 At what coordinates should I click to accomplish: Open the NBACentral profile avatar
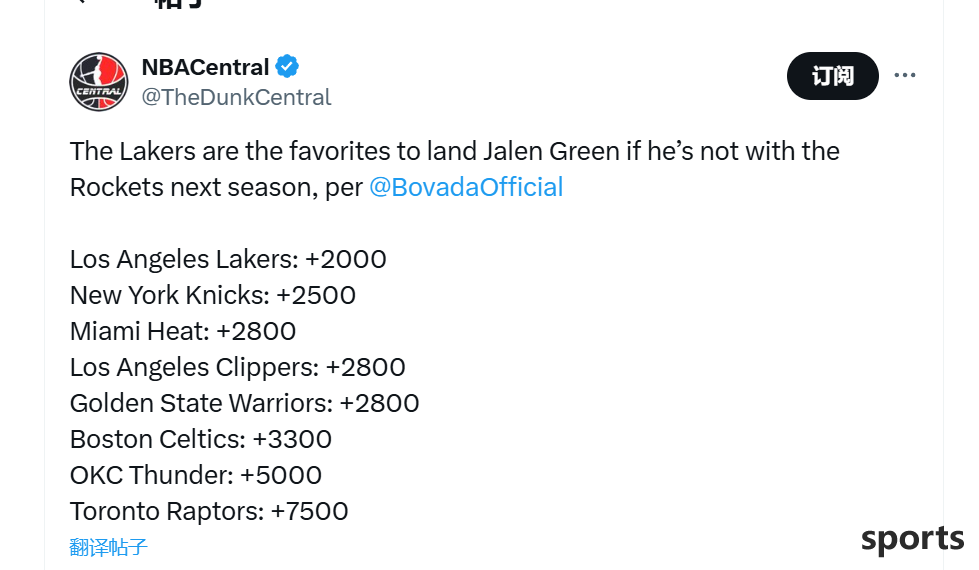coord(99,82)
